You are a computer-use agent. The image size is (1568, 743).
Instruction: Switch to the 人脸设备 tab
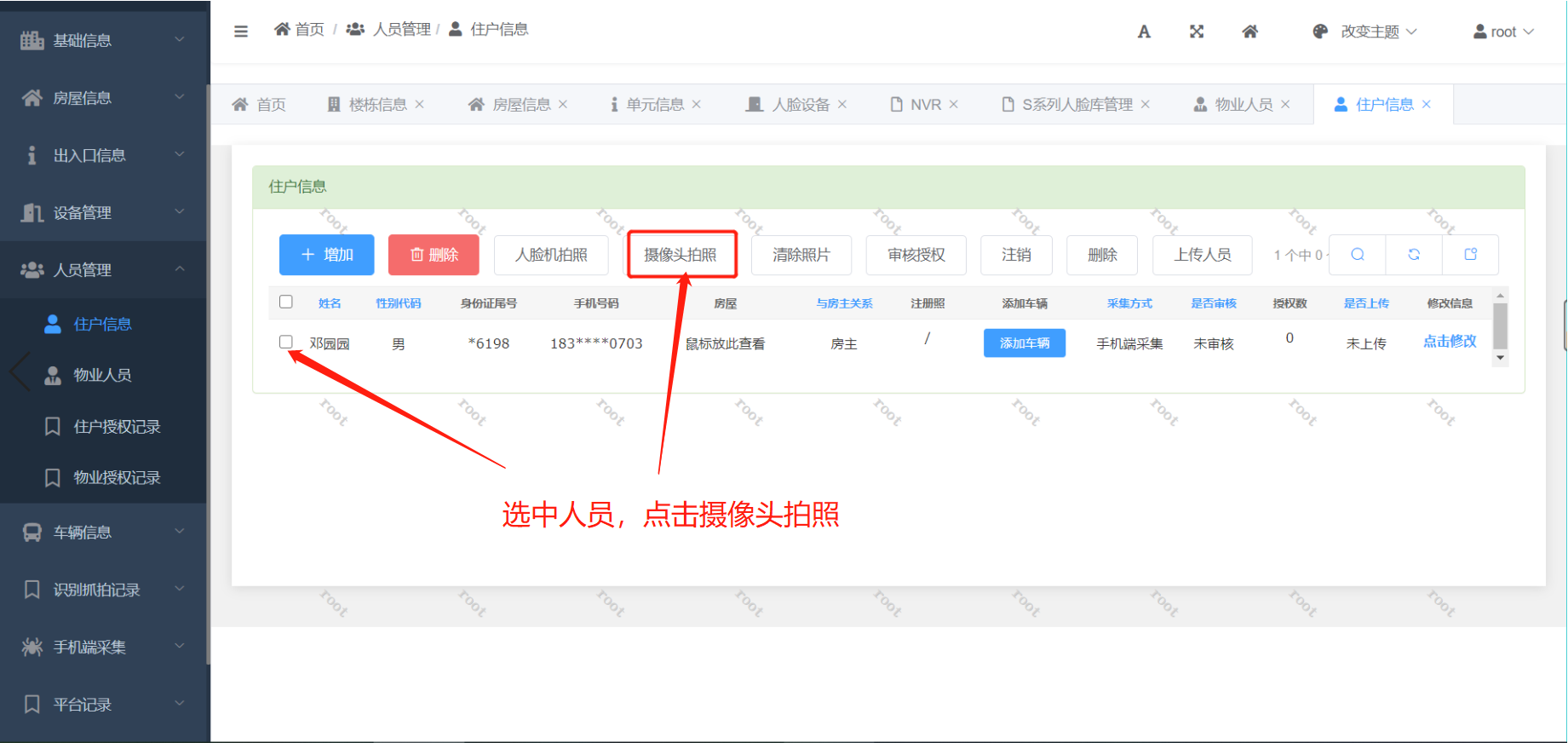click(788, 105)
